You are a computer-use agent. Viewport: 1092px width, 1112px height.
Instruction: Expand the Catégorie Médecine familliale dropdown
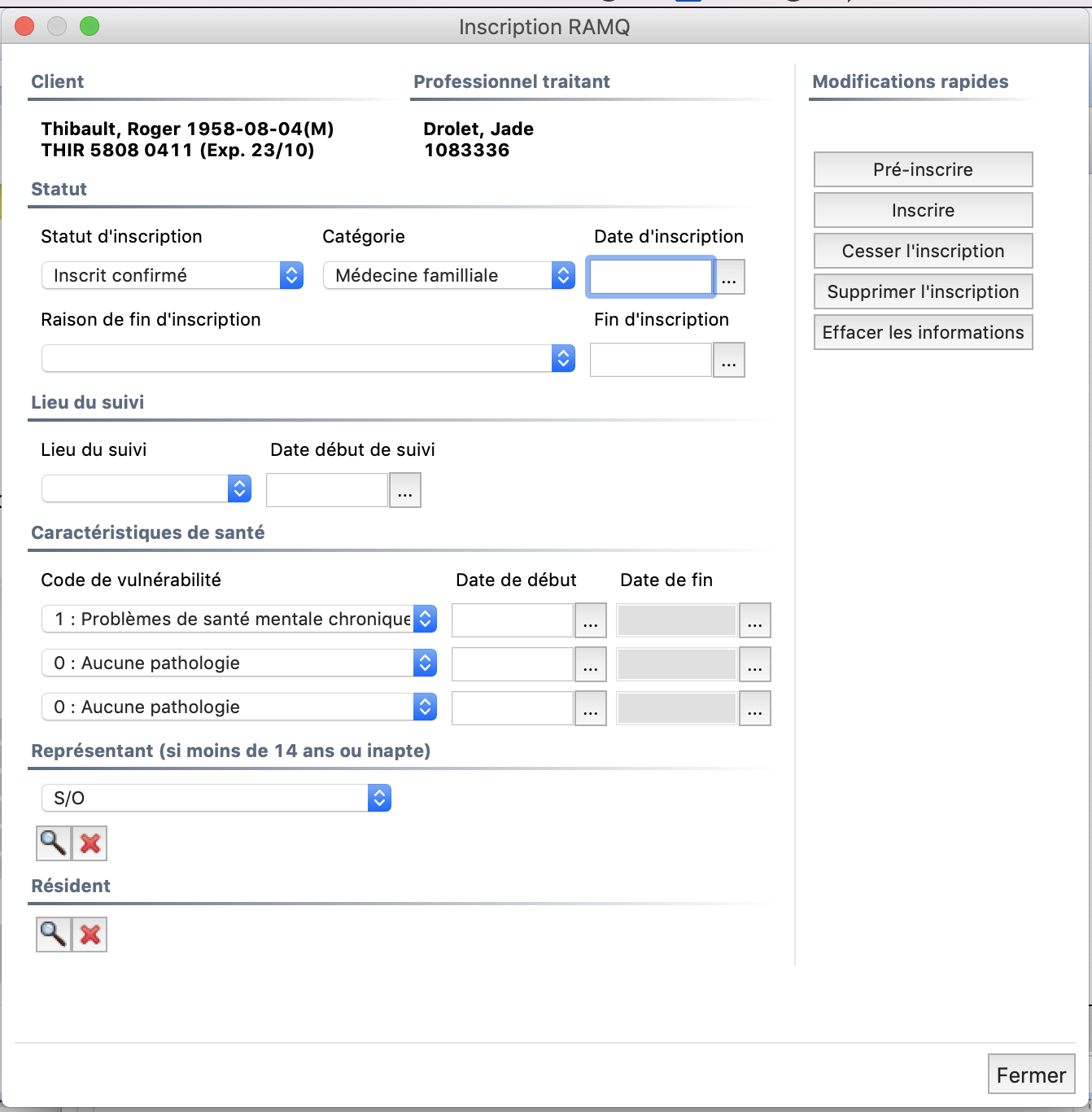[449, 275]
